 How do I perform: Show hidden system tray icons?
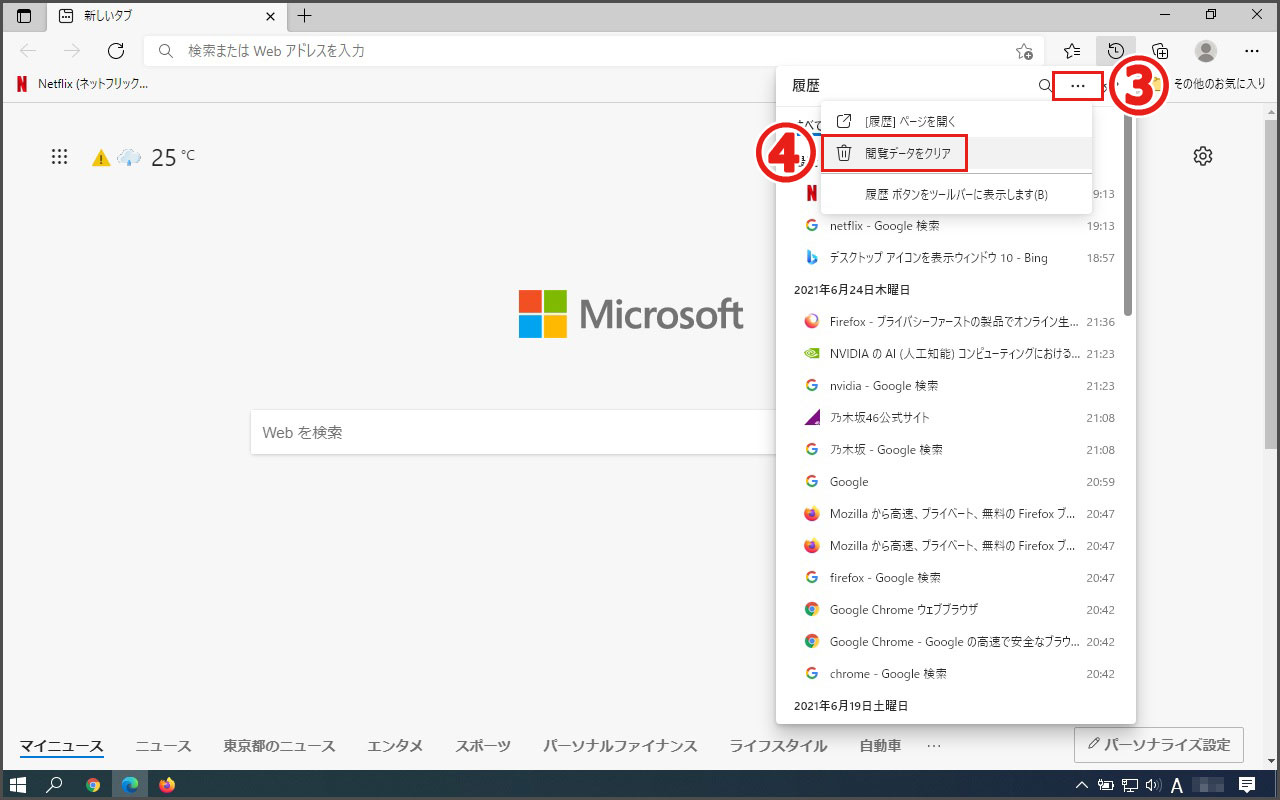pos(1082,785)
